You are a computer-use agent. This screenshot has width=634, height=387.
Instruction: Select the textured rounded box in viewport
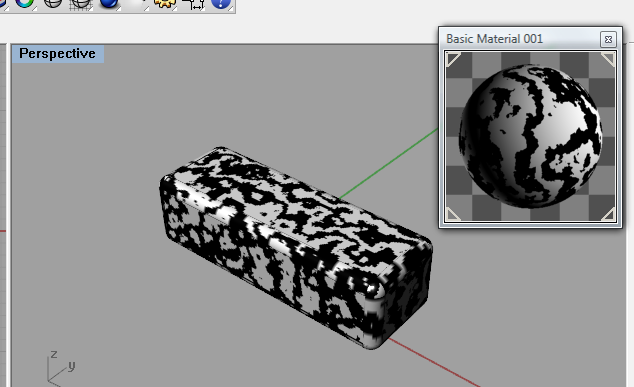[295, 247]
